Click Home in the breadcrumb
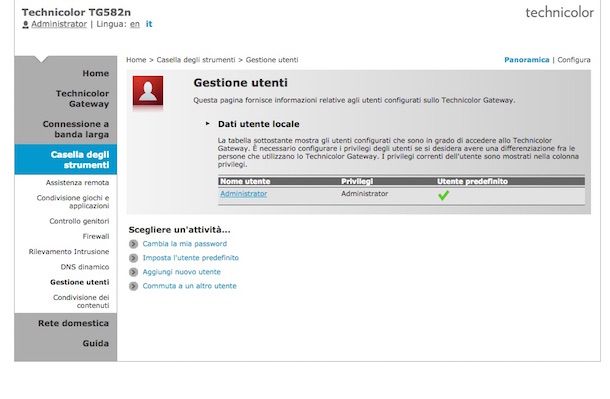Screen dimensions: 610x399 (x=136, y=60)
